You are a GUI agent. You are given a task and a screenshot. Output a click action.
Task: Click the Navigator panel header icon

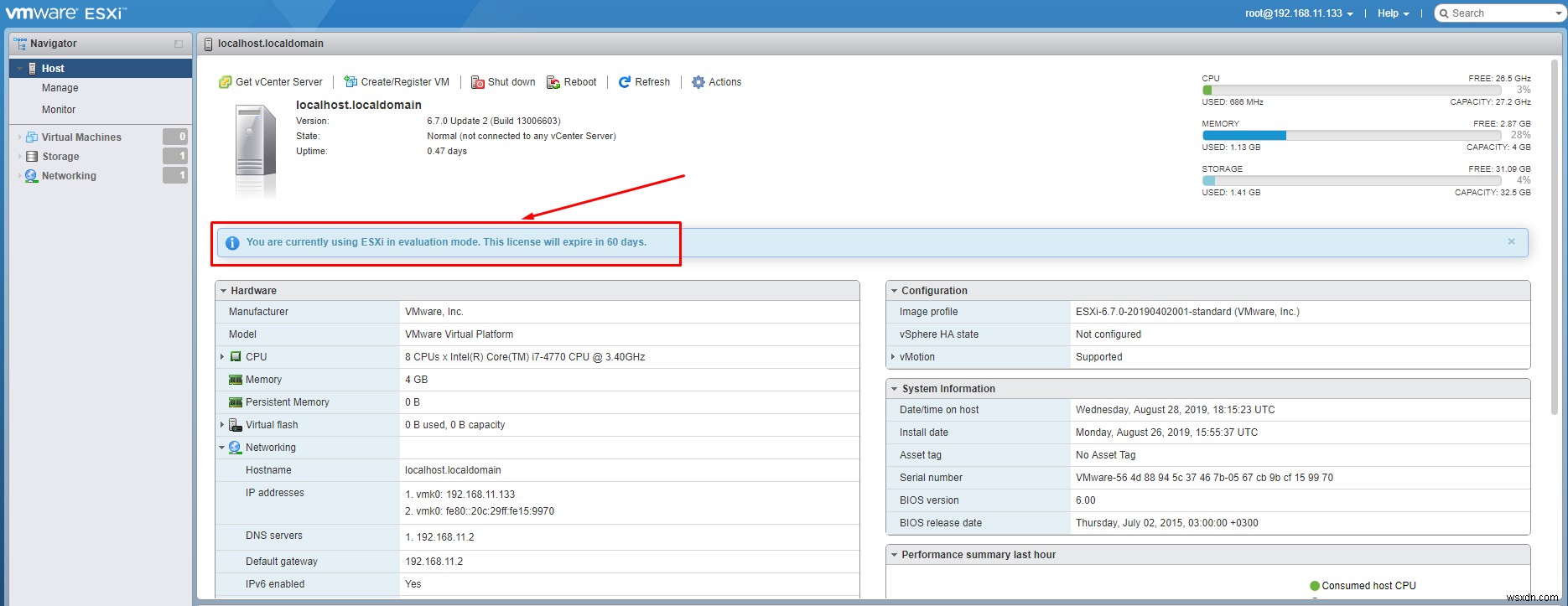tap(20, 43)
